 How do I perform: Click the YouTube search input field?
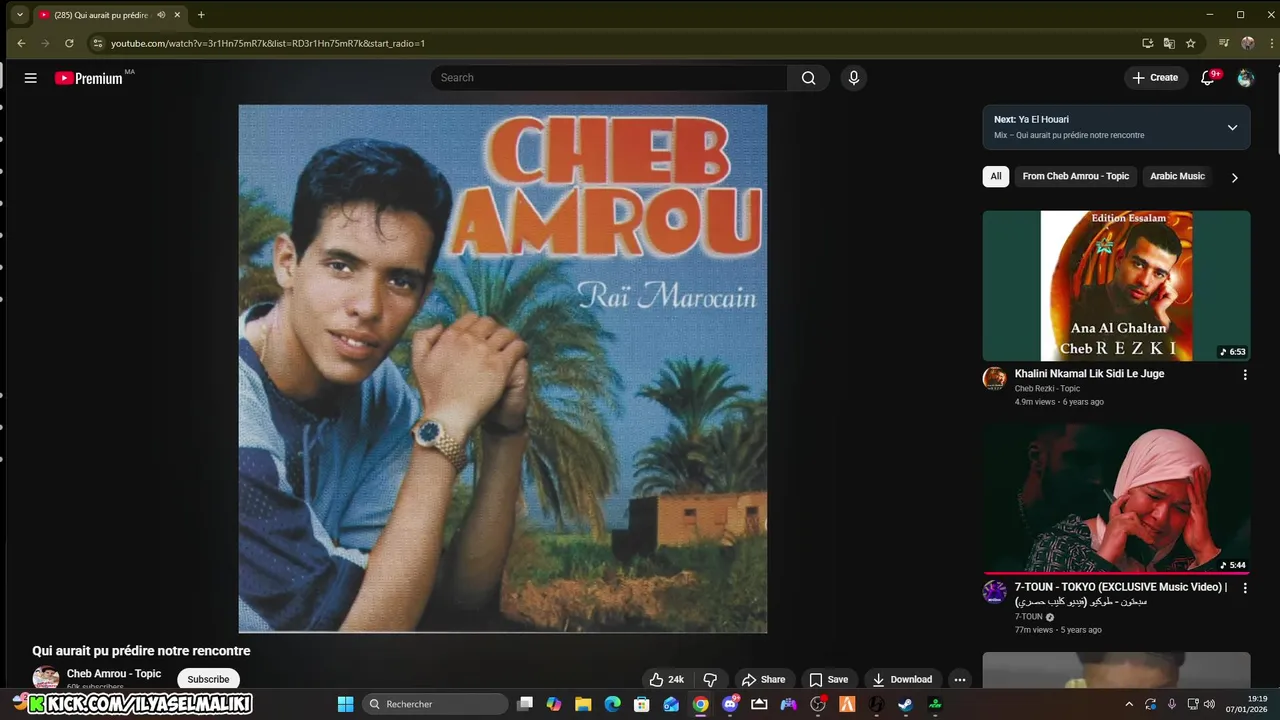[x=608, y=78]
